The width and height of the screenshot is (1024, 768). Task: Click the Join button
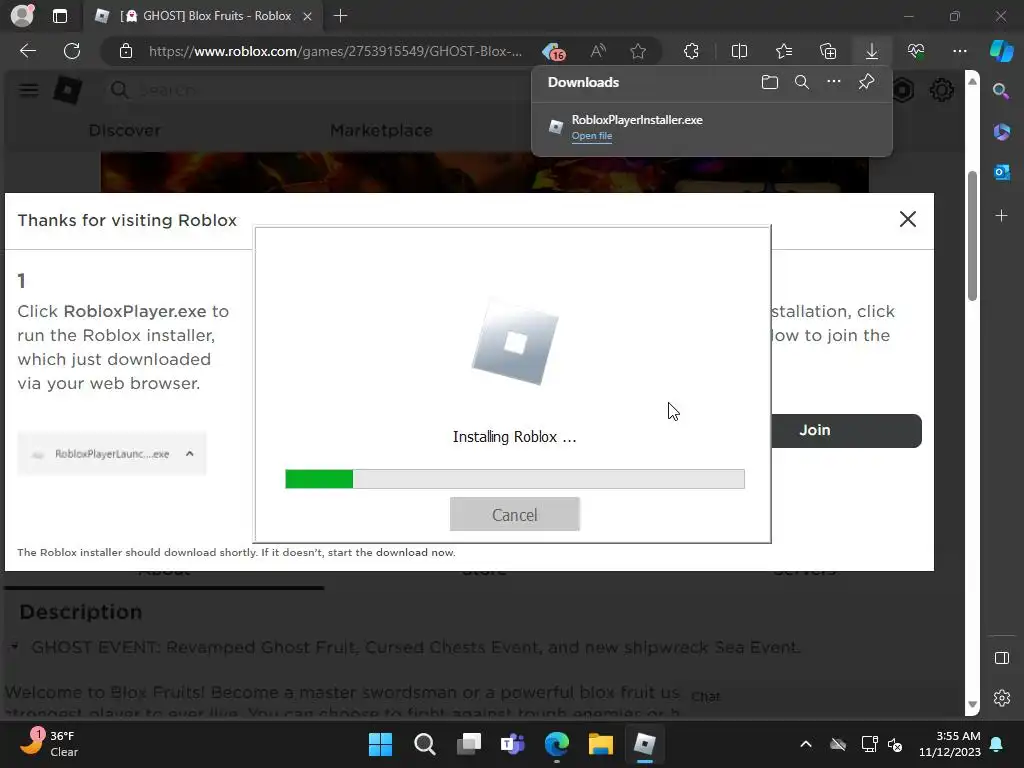coord(846,430)
